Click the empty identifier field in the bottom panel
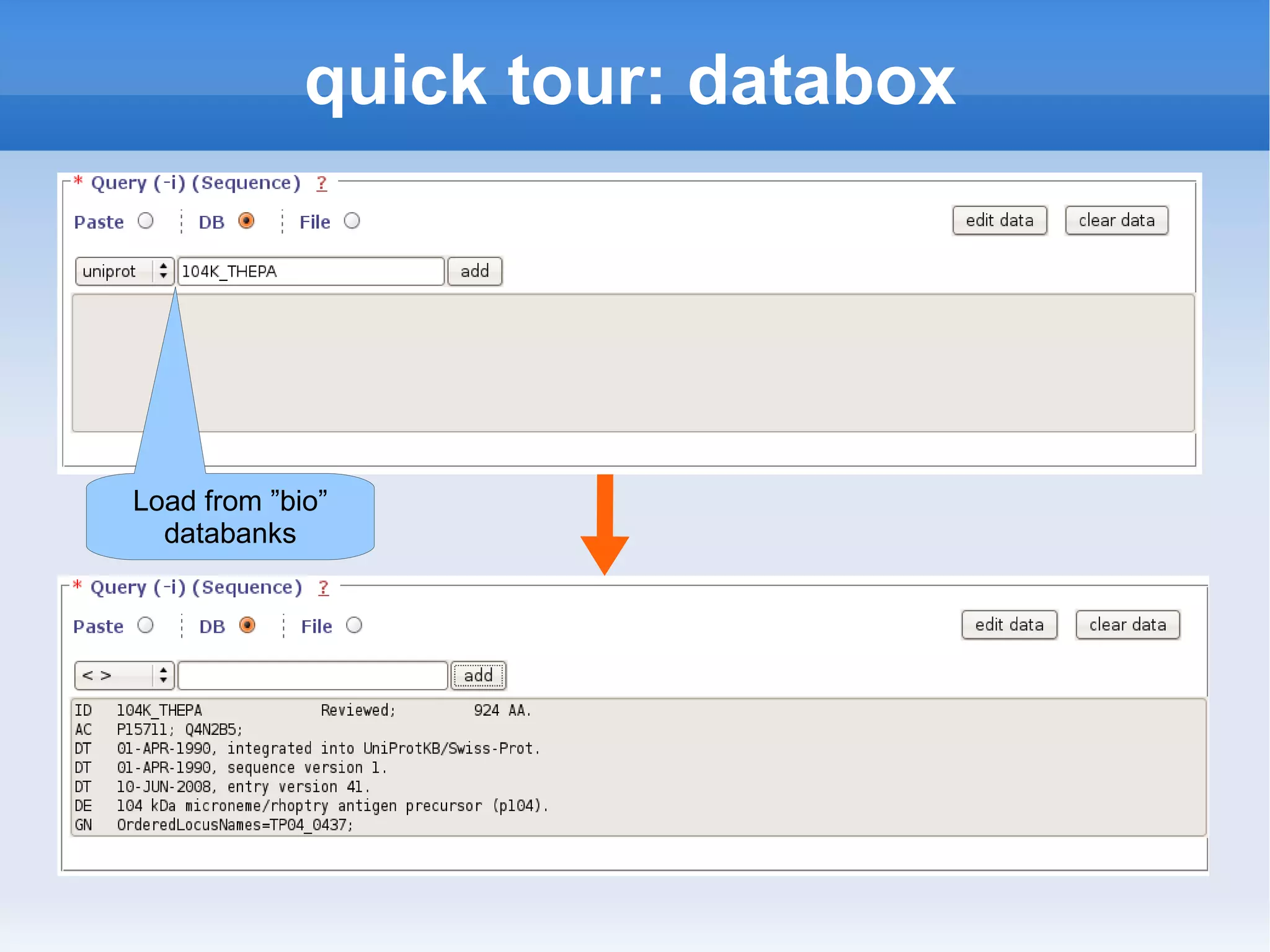This screenshot has width=1270, height=952. pyautogui.click(x=312, y=675)
